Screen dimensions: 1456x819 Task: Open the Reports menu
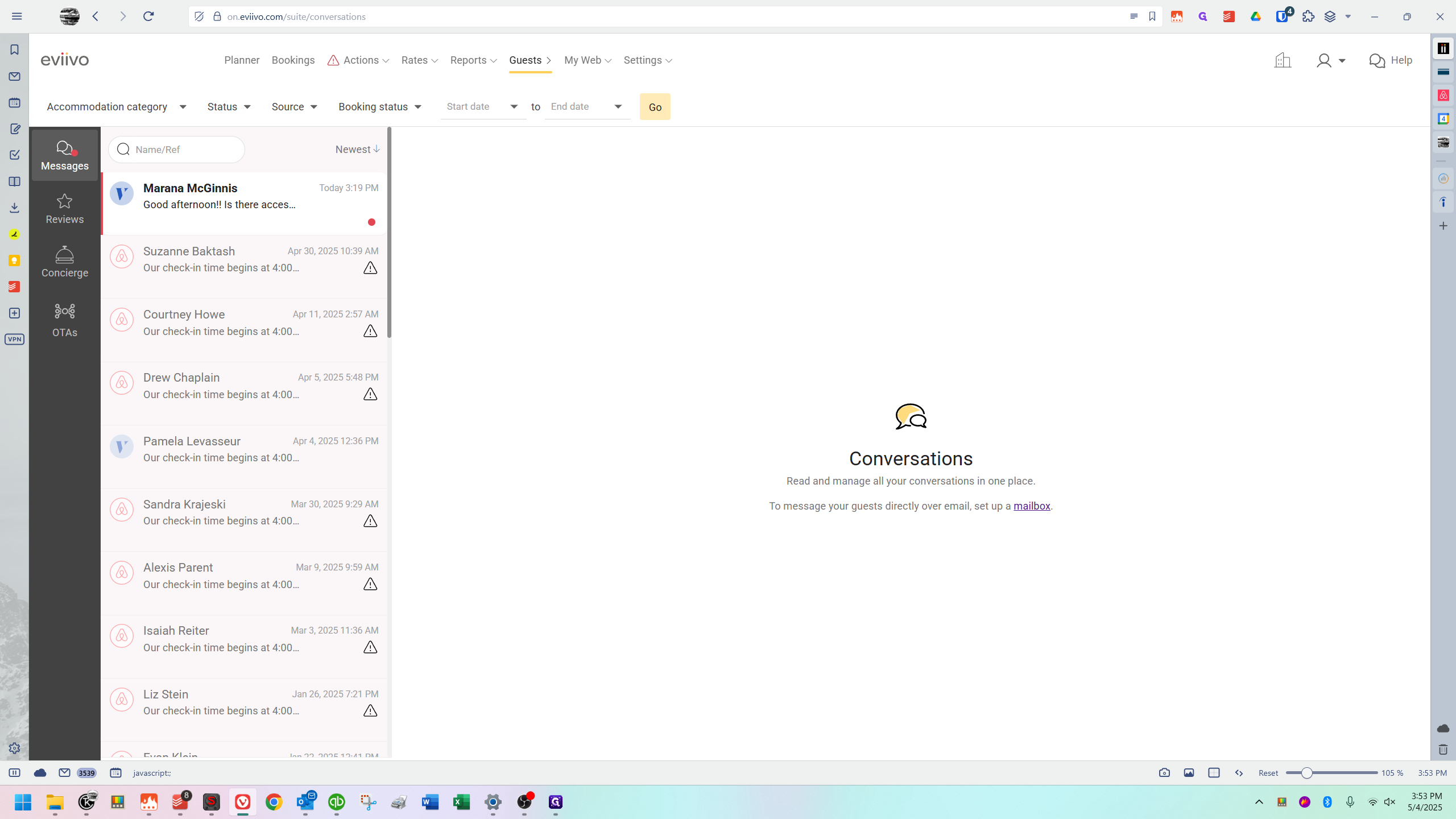click(474, 60)
